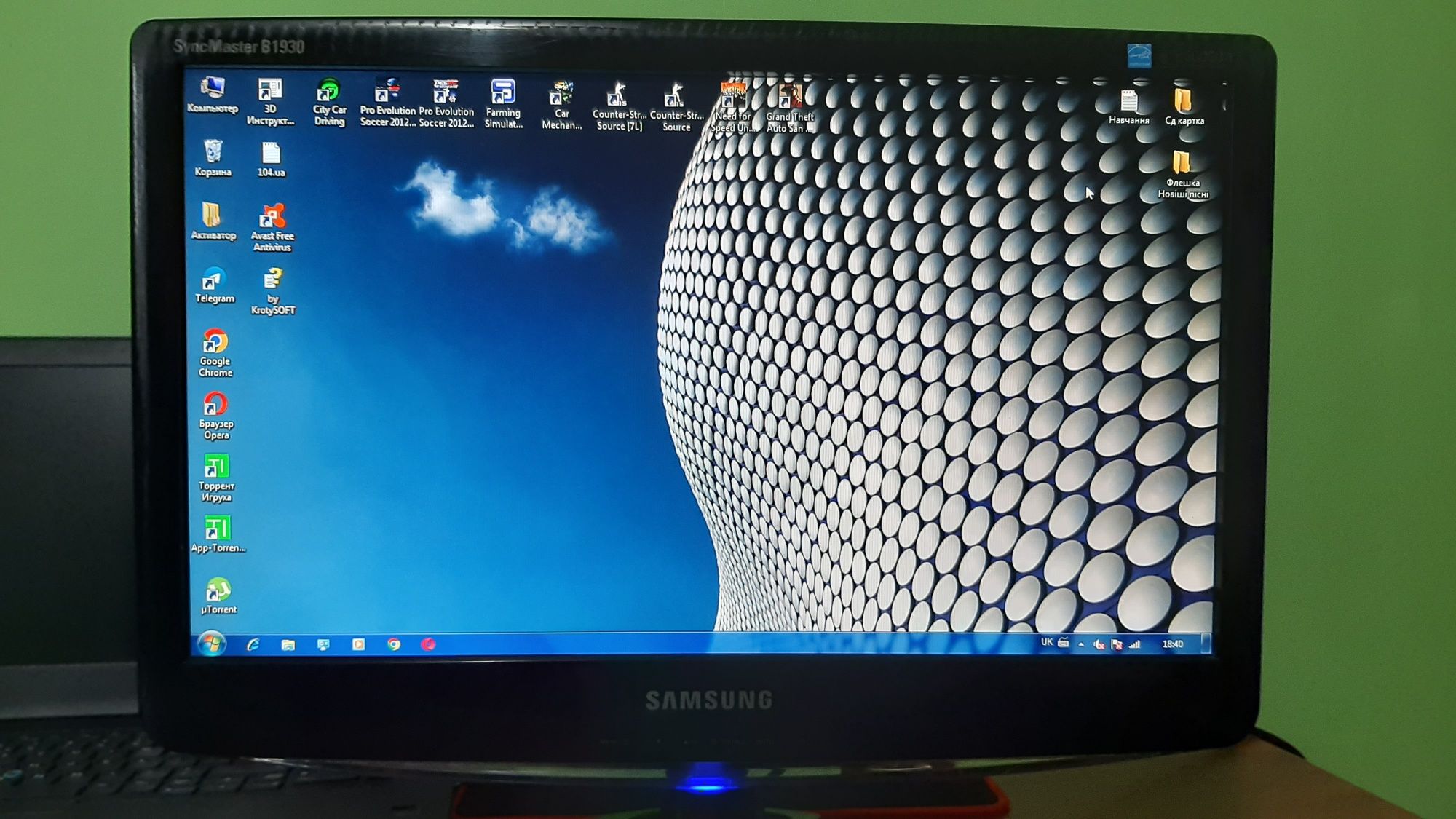Click the Show desktop button
The image size is (1456, 819).
click(x=1206, y=644)
